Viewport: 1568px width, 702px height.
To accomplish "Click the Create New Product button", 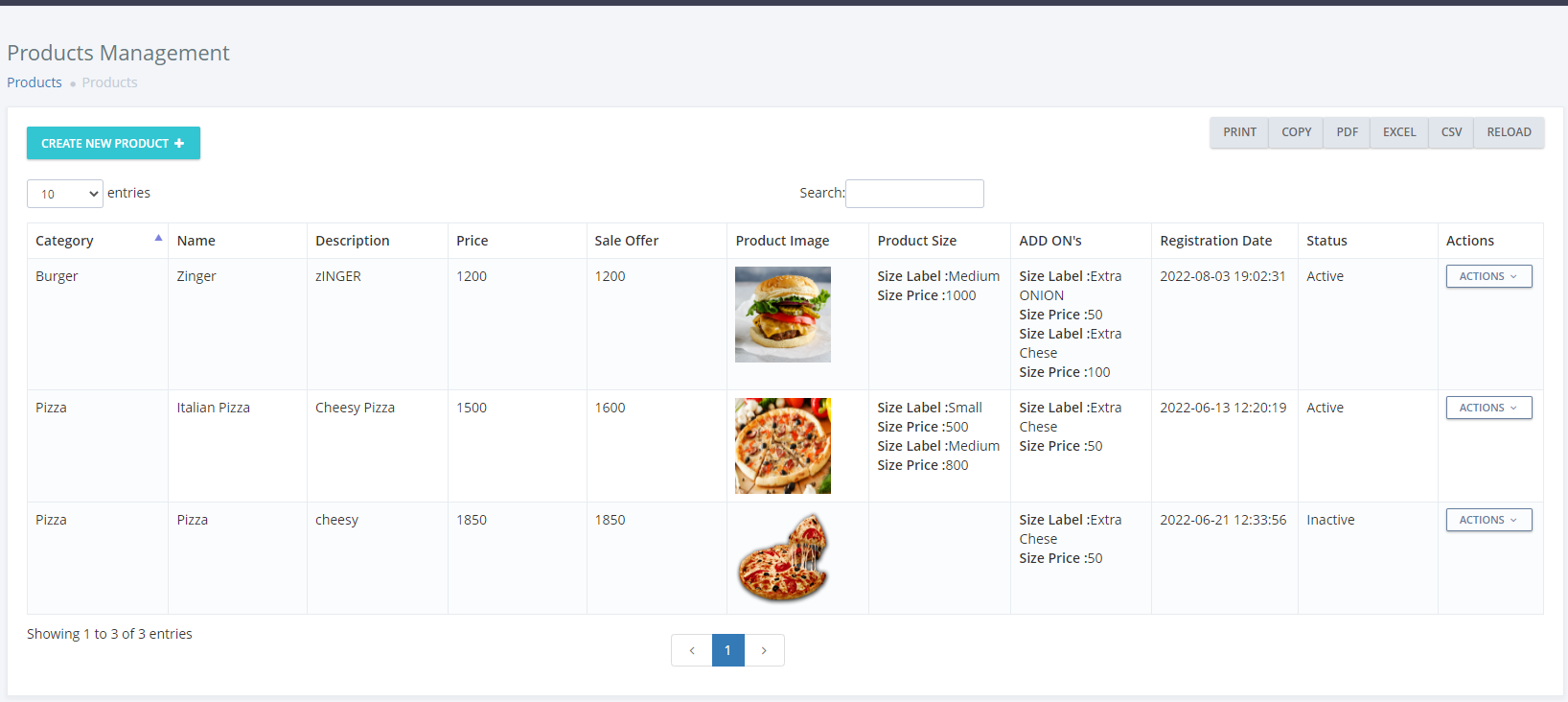I will [x=113, y=143].
